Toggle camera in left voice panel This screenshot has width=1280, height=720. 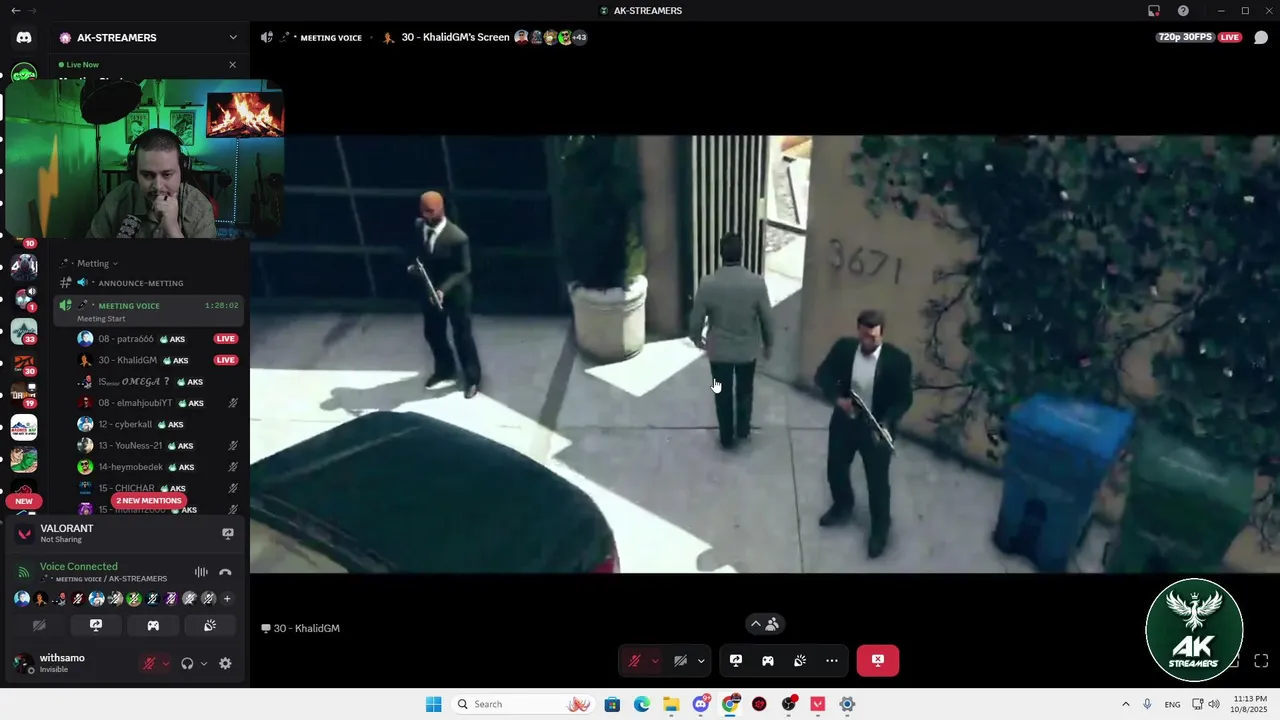pyautogui.click(x=39, y=625)
